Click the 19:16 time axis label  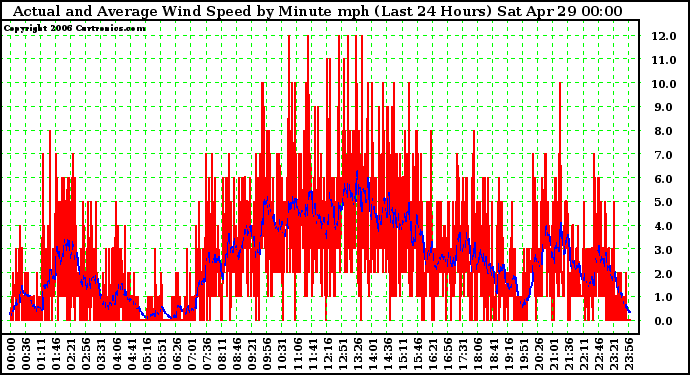[x=508, y=354]
